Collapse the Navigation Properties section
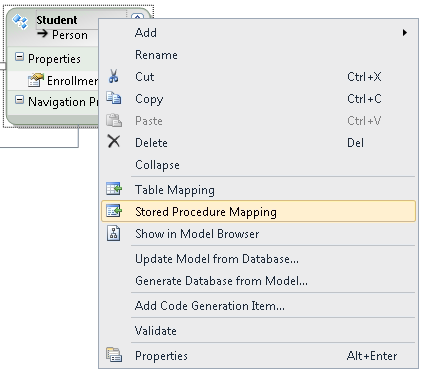Viewport: 428px width, 376px height. click(x=19, y=100)
